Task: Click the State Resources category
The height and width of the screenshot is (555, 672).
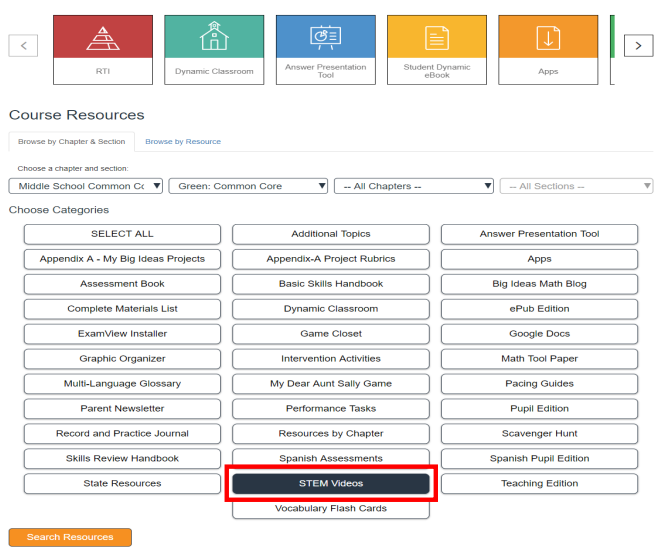Action: coord(123,483)
